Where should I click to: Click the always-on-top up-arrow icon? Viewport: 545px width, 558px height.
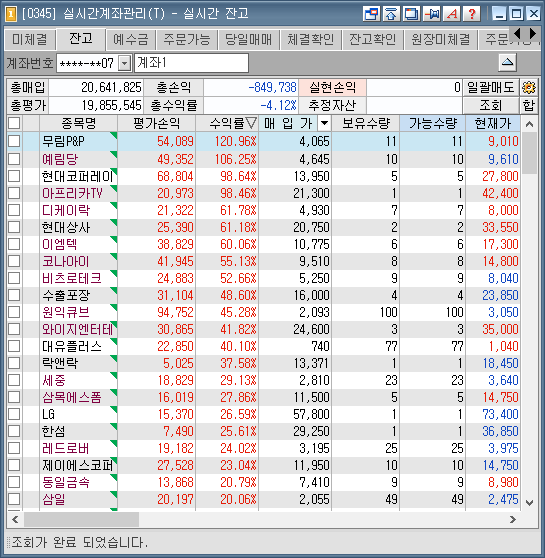tap(391, 14)
